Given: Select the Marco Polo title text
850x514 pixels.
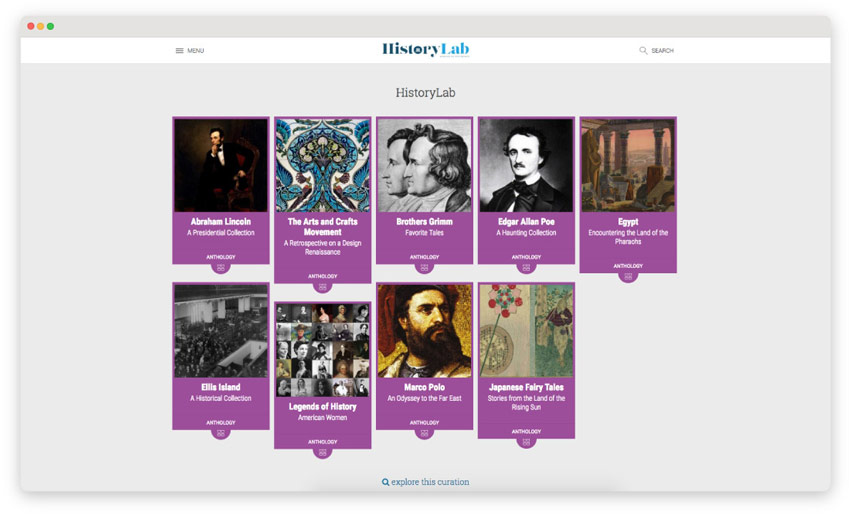Looking at the screenshot, I should [x=424, y=387].
